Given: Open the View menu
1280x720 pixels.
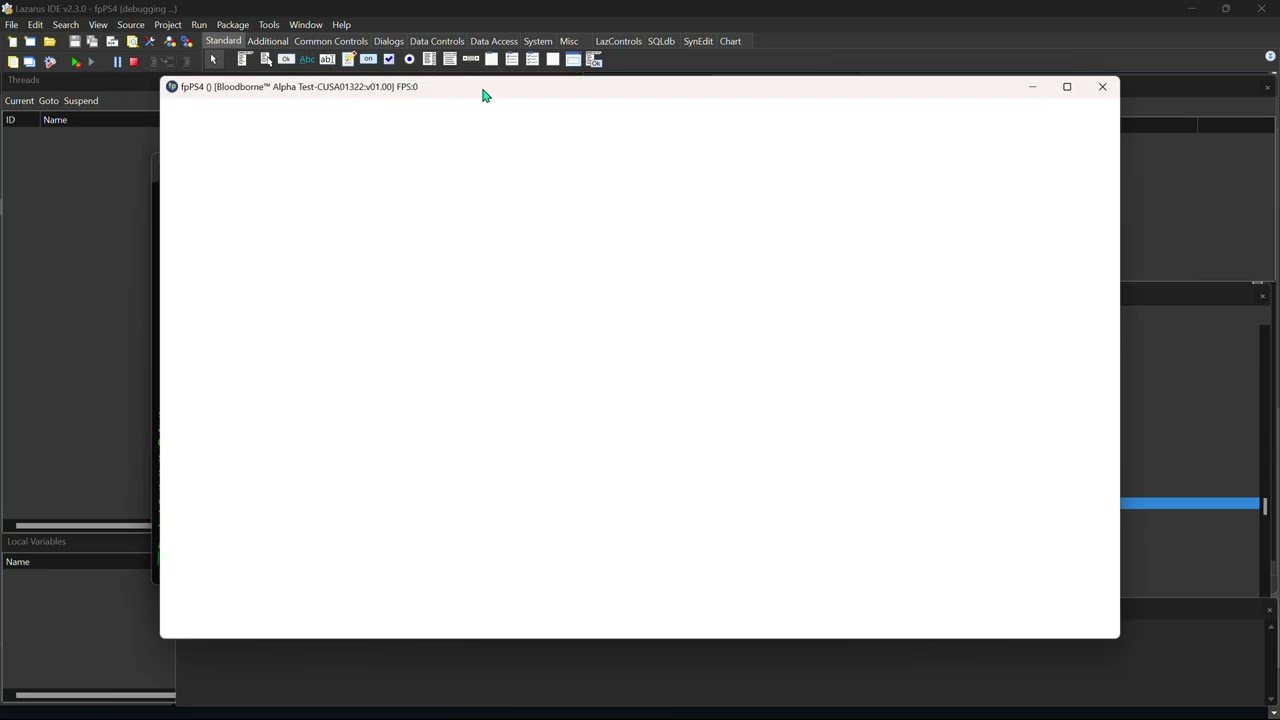Looking at the screenshot, I should [98, 25].
